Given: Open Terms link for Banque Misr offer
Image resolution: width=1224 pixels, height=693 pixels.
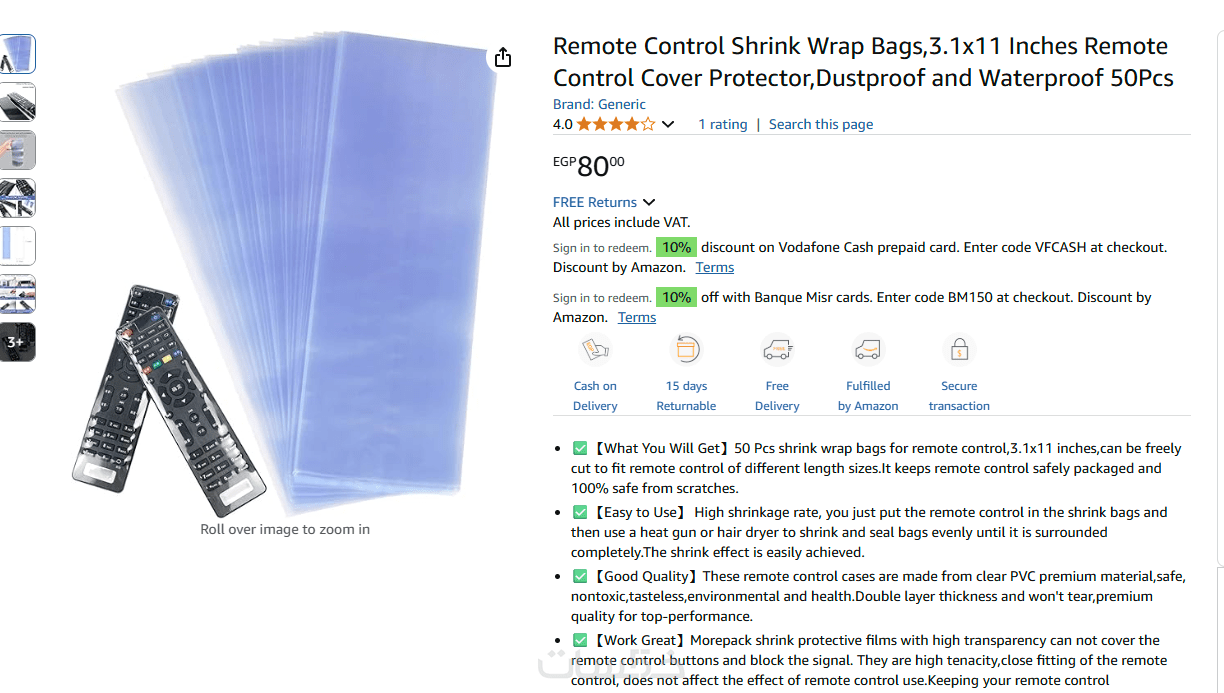Looking at the screenshot, I should coord(637,317).
